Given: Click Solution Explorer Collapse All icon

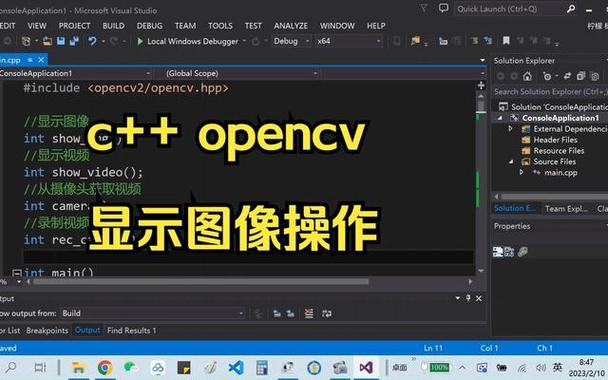Looking at the screenshot, I should [x=580, y=76].
